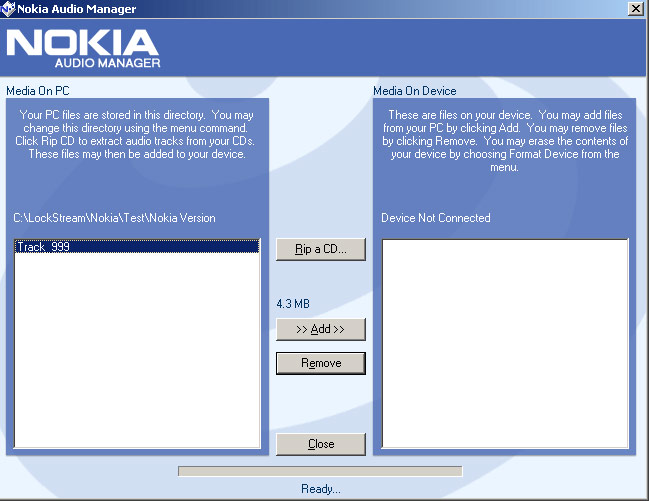
Task: Add selected track to the device
Action: click(321, 329)
